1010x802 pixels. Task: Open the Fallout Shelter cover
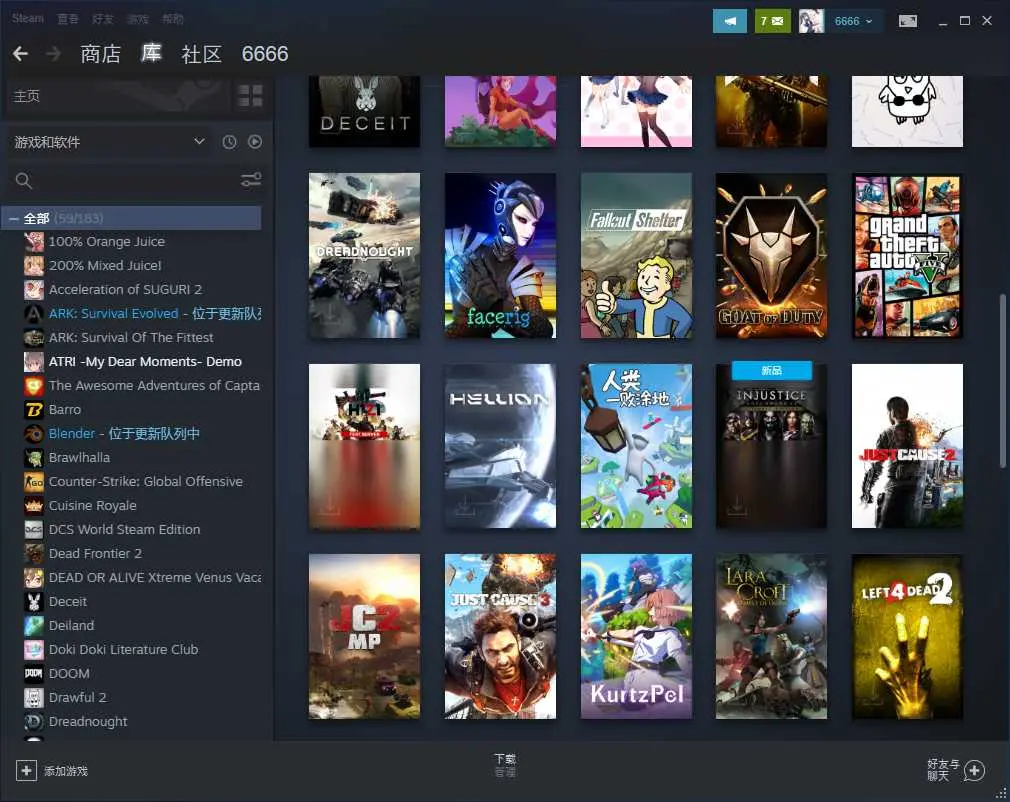(x=636, y=255)
